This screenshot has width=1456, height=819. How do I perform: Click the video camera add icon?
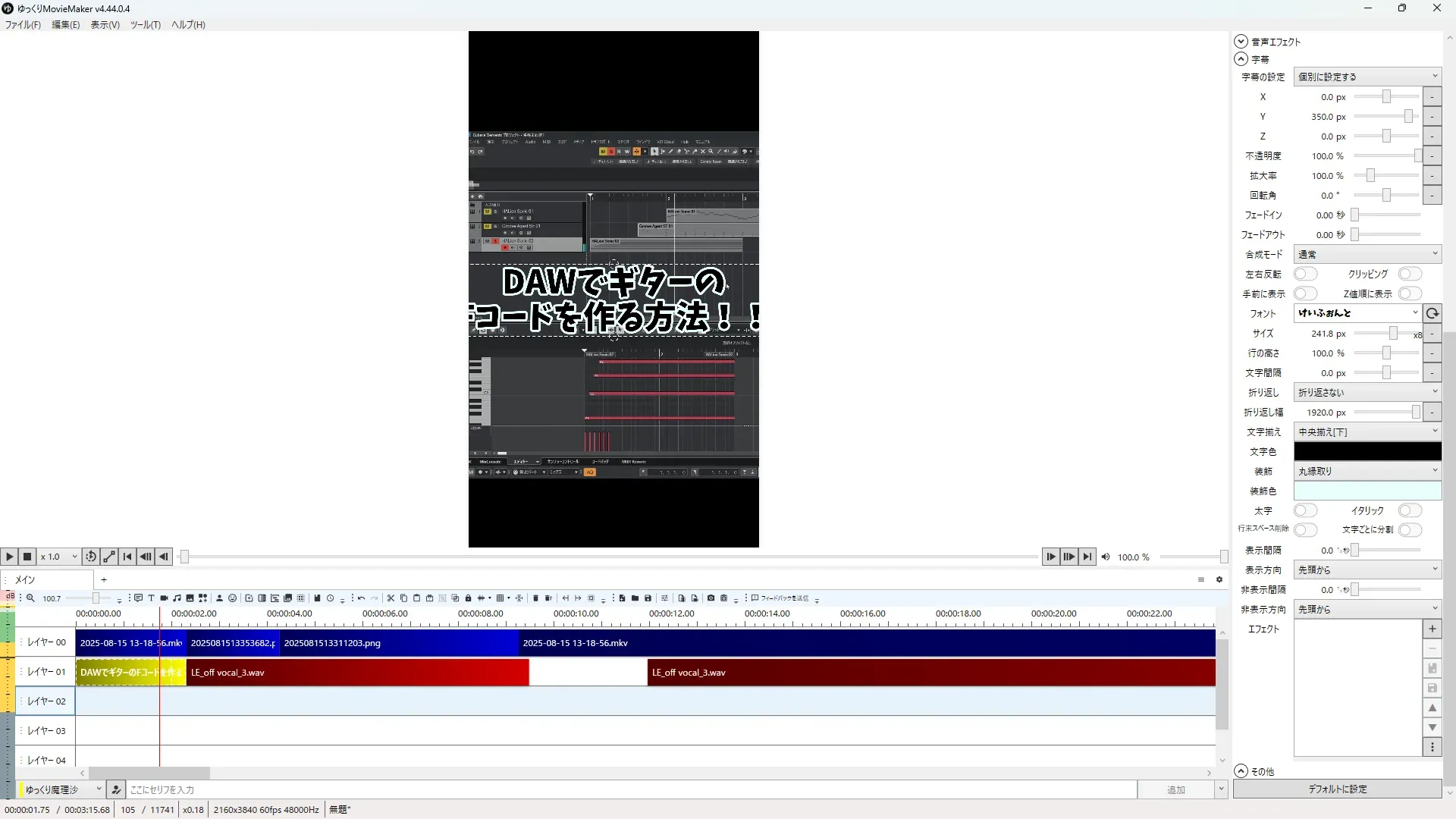(x=164, y=598)
